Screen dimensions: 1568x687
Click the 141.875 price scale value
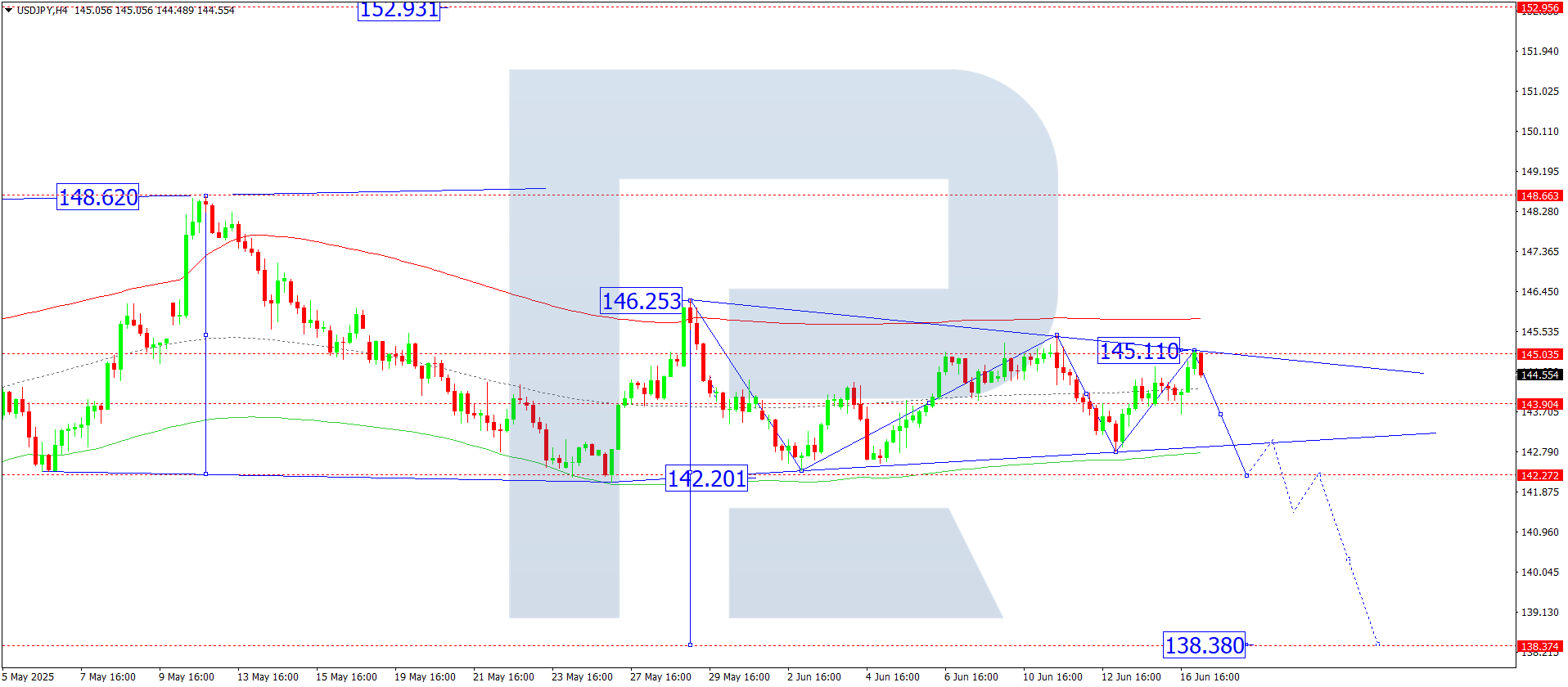click(1540, 492)
